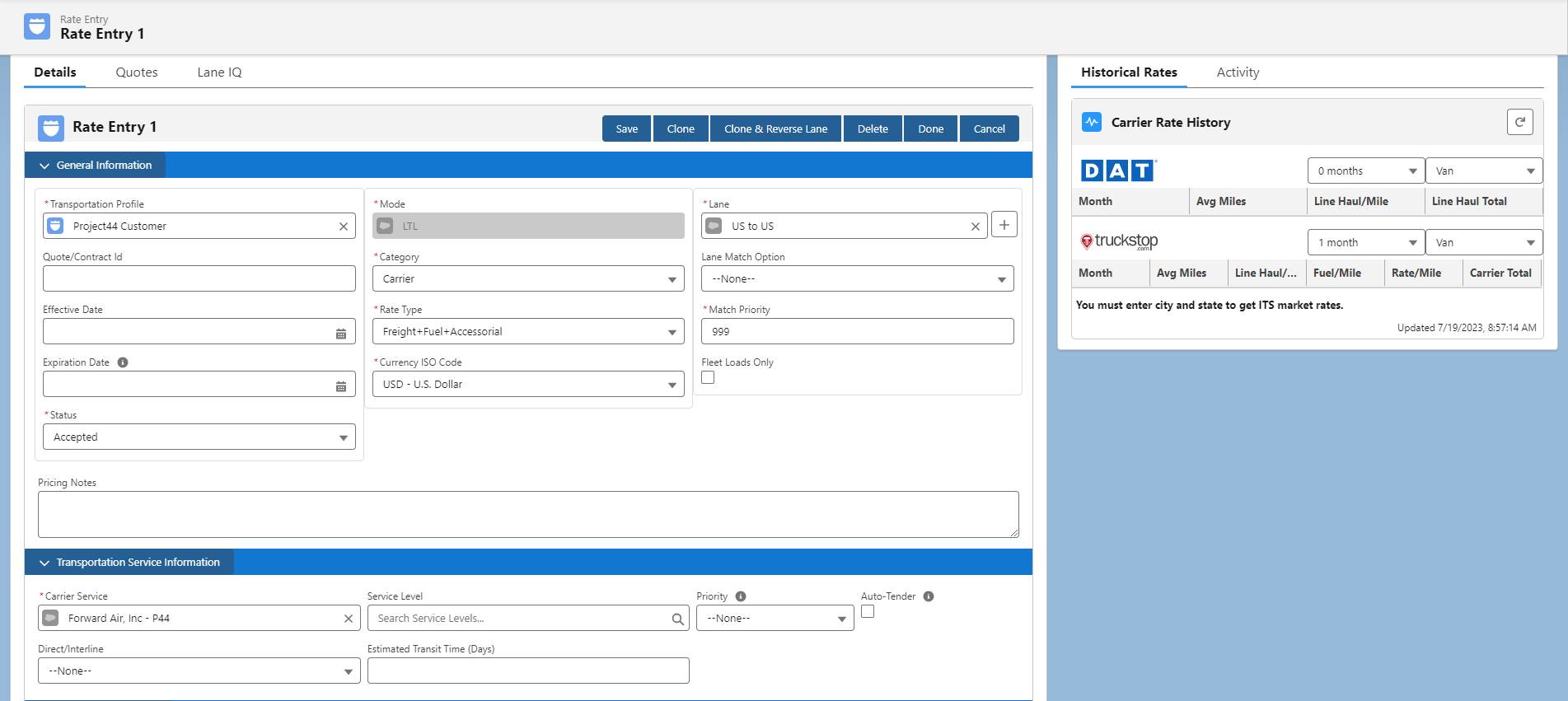The width and height of the screenshot is (1568, 701).
Task: Open the Expiration Date calendar picker
Action: click(x=341, y=386)
